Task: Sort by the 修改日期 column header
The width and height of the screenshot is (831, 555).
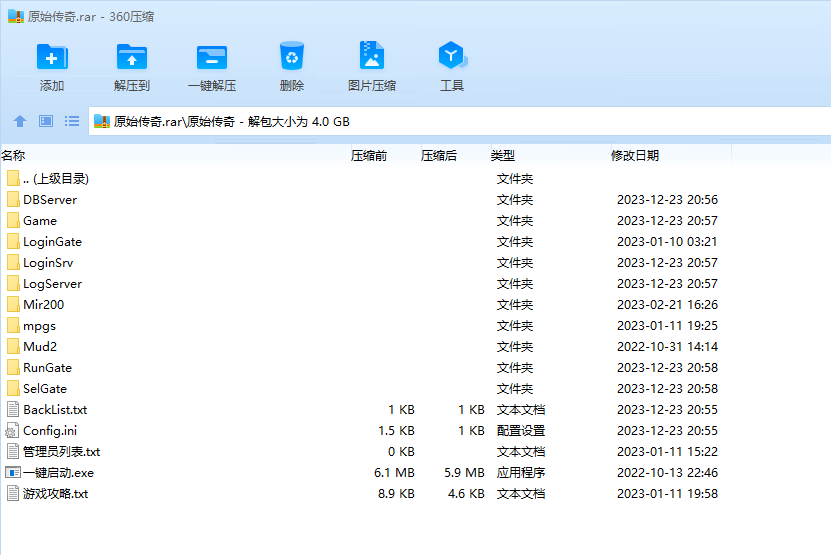Action: [671, 155]
